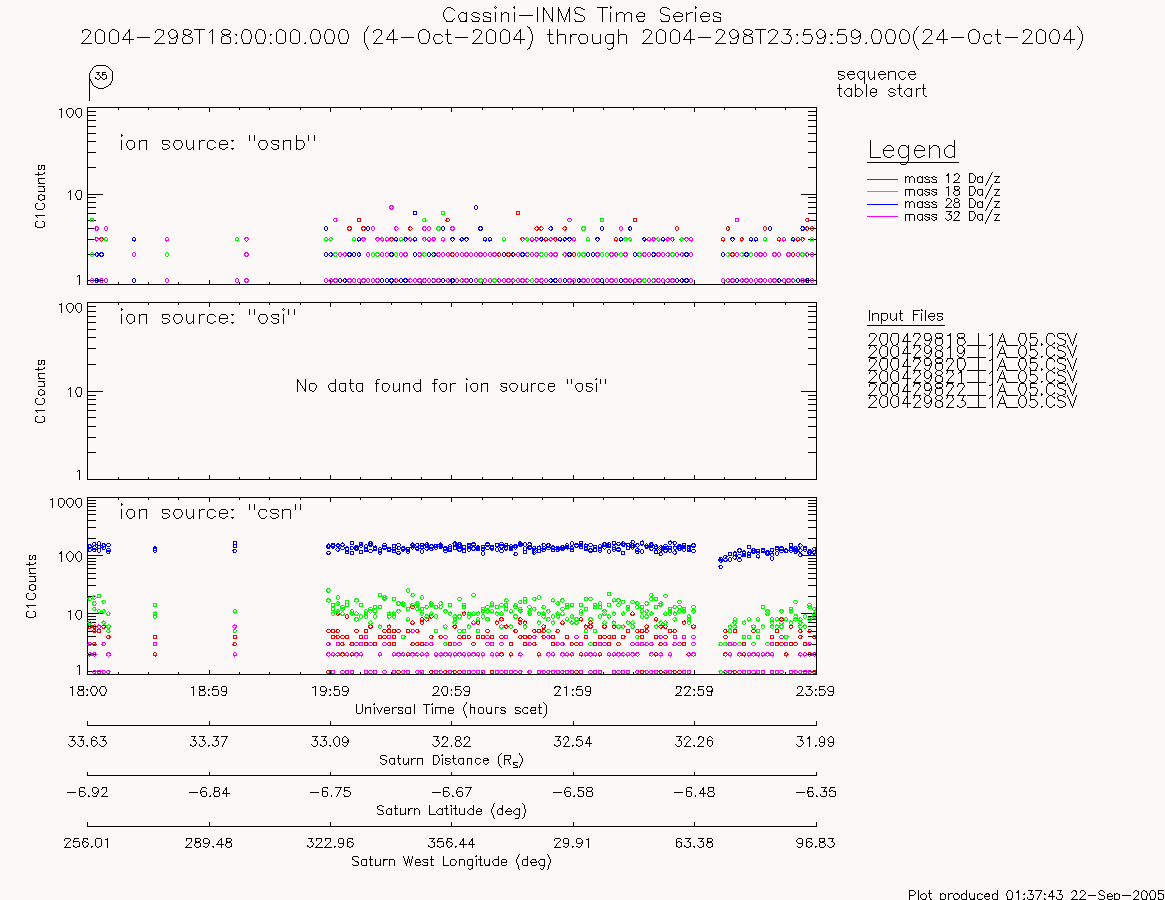Click the 'sequence table start' label
This screenshot has height=900, width=1165.
pyautogui.click(x=881, y=82)
